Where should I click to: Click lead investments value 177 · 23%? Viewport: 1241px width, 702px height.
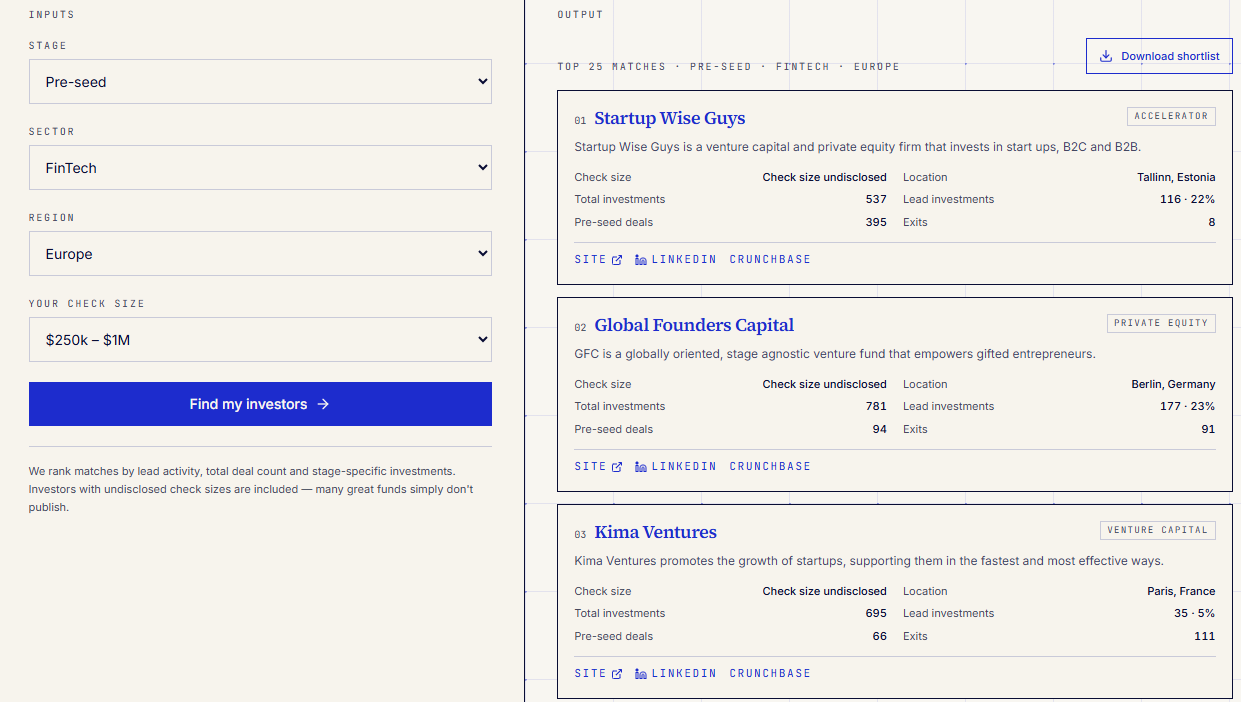[x=1187, y=406]
